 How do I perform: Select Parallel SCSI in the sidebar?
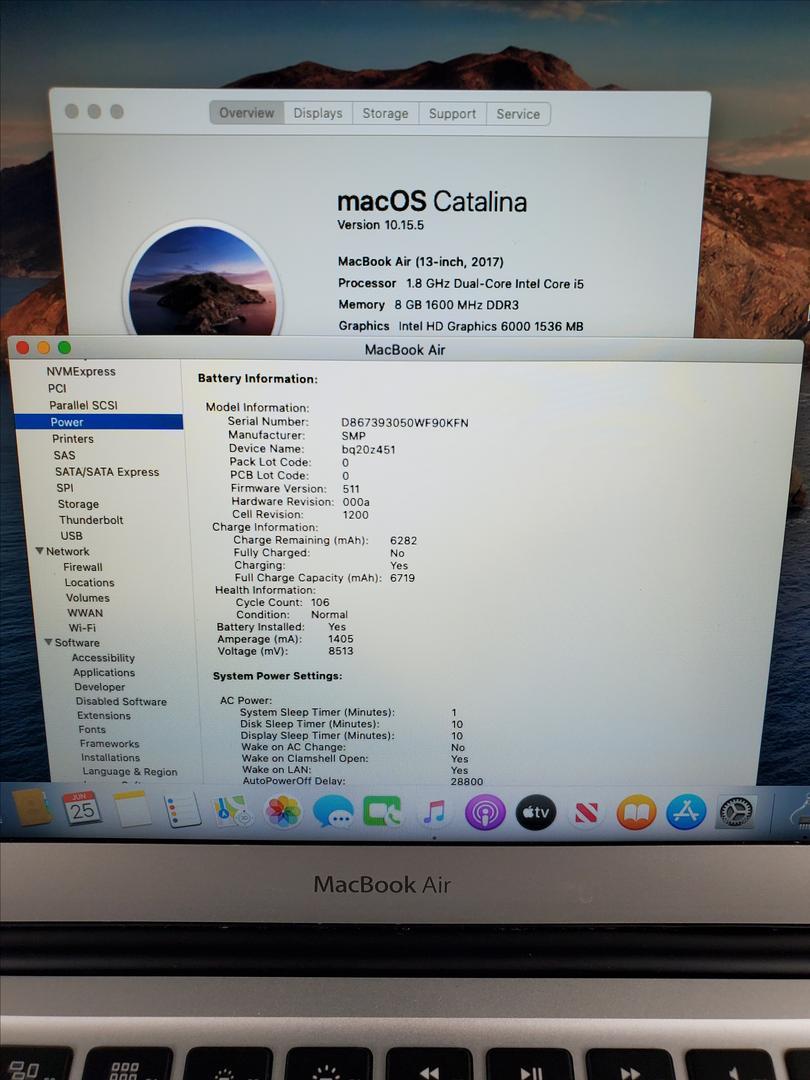pyautogui.click(x=83, y=405)
